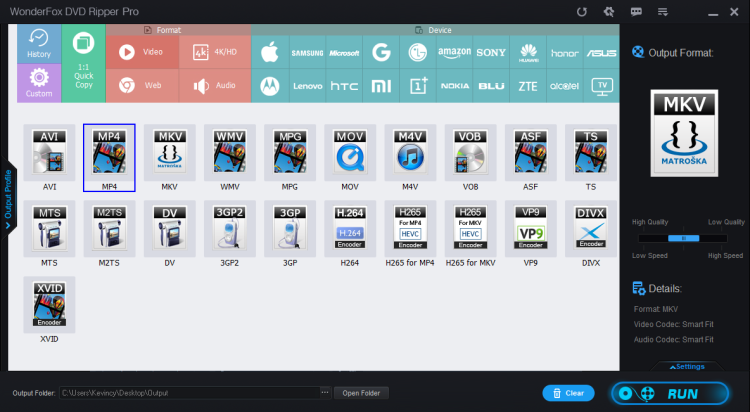The image size is (750, 412).
Task: Open the title bar dropdown menu
Action: [x=663, y=11]
